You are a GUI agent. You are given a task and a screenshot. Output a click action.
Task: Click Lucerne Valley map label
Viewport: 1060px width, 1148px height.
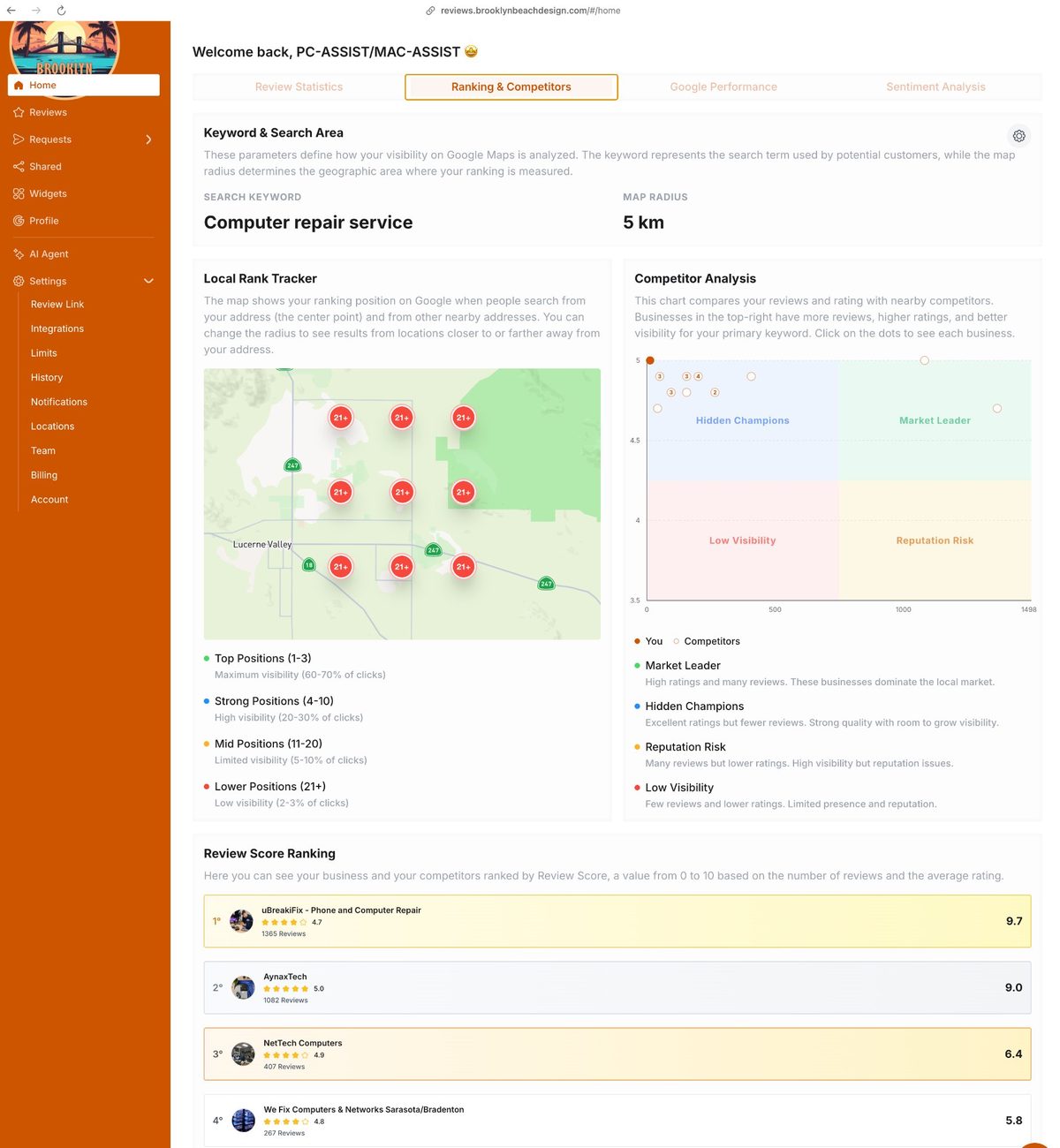point(262,544)
